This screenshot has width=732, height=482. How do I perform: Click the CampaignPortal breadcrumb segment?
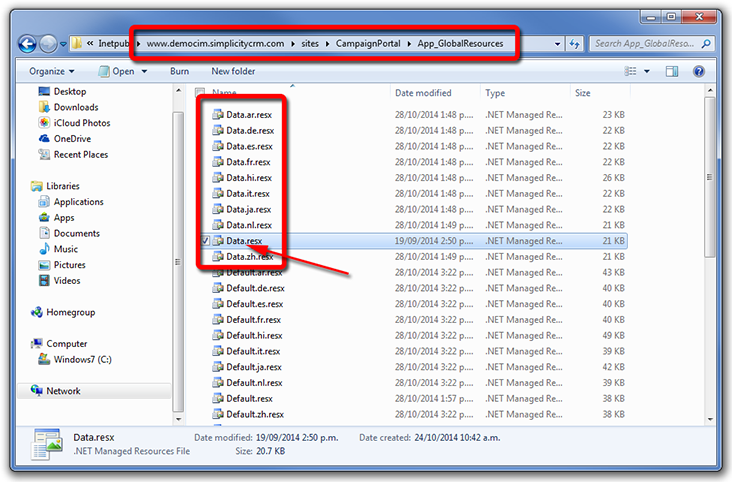pos(368,43)
